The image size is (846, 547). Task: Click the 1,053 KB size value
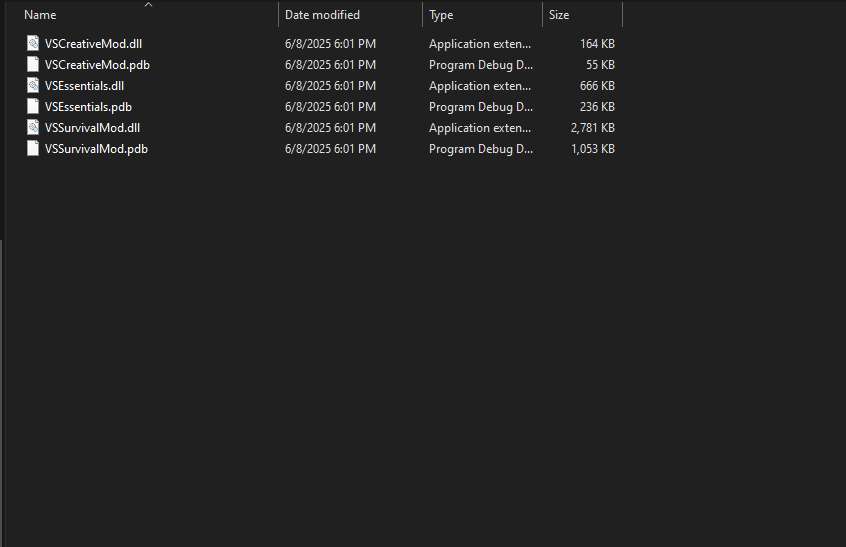(x=592, y=149)
